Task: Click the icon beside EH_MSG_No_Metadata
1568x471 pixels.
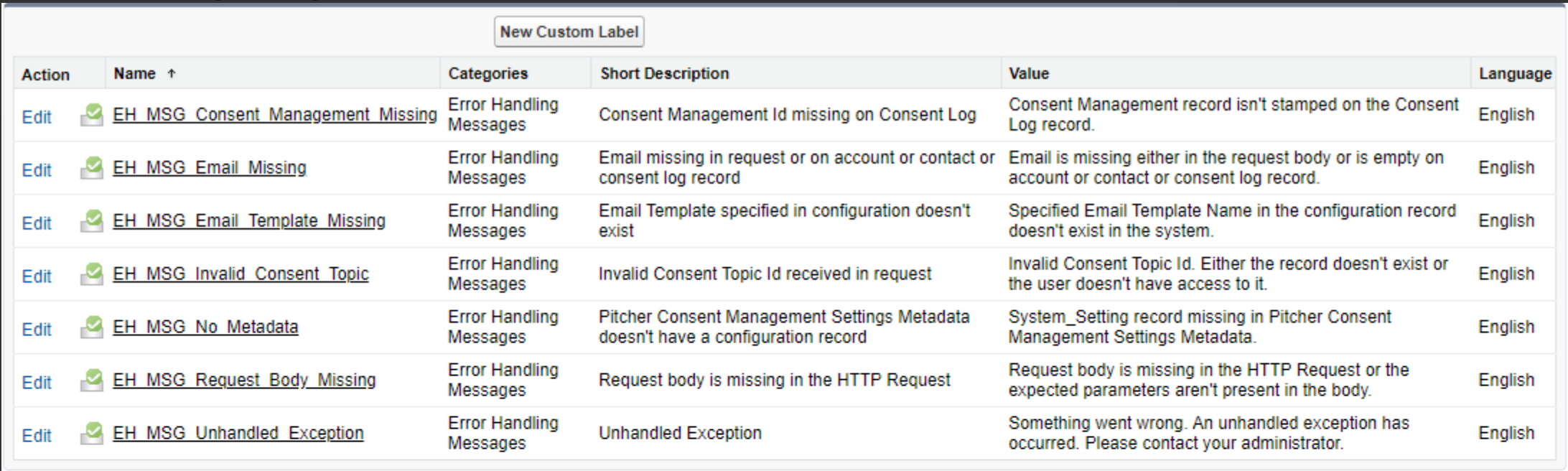Action: (91, 327)
